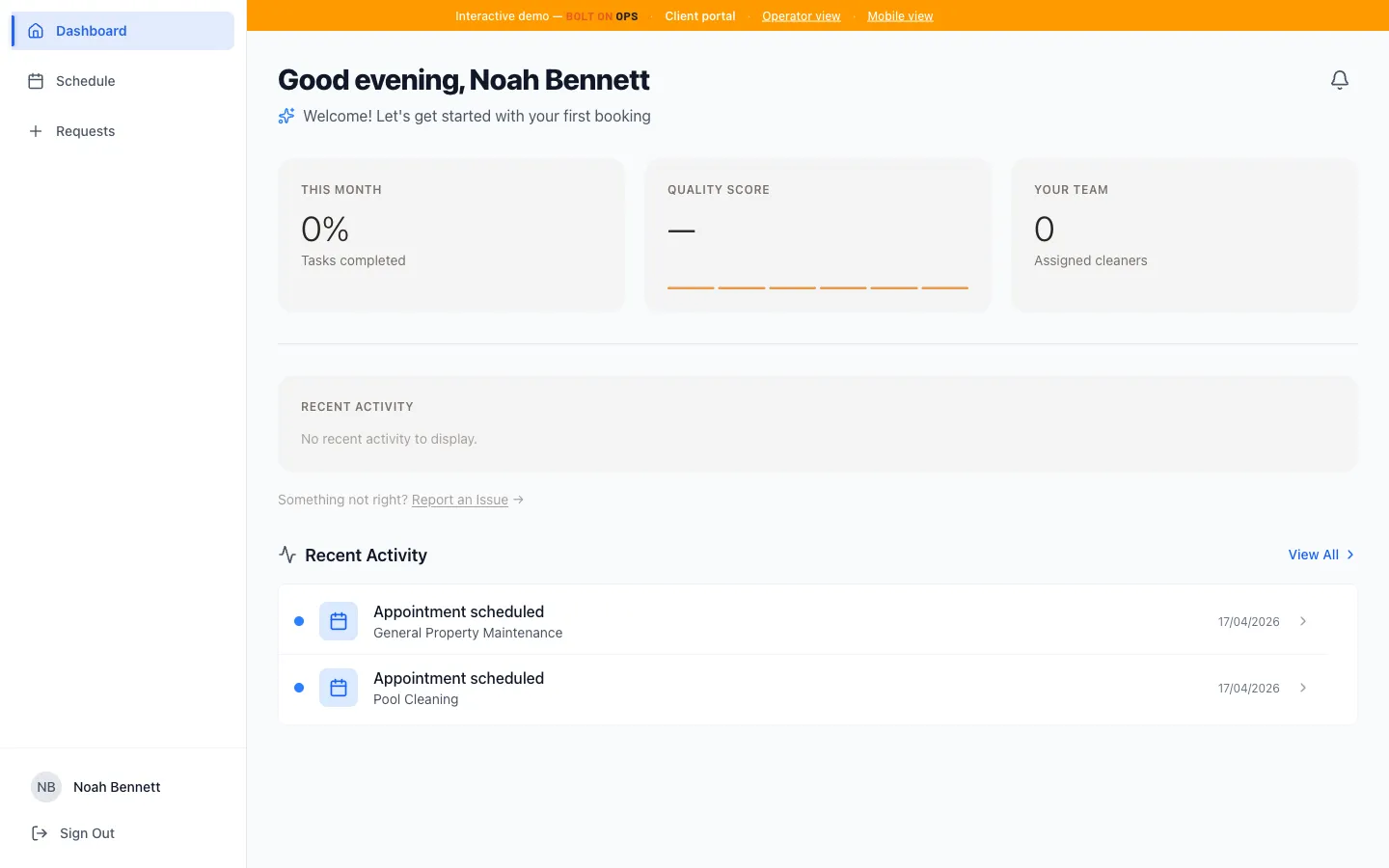Click the 'Good evening, Noah Bennett' heading
The height and width of the screenshot is (868, 1389).
[x=464, y=80]
